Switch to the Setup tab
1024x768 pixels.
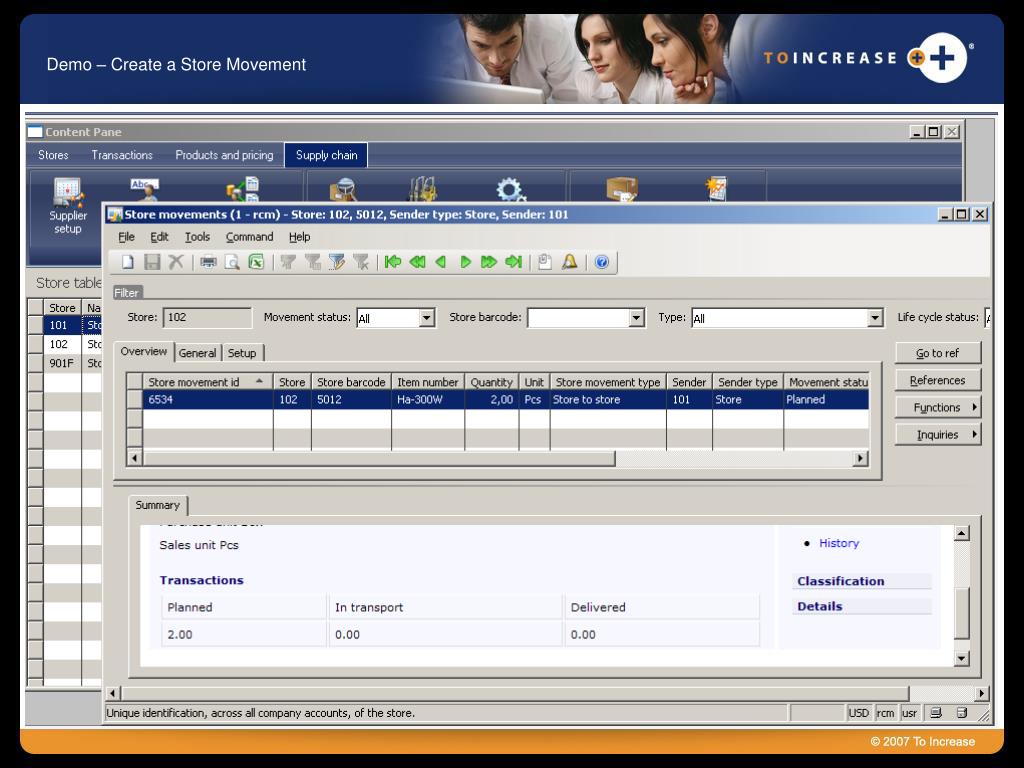pyautogui.click(x=242, y=353)
